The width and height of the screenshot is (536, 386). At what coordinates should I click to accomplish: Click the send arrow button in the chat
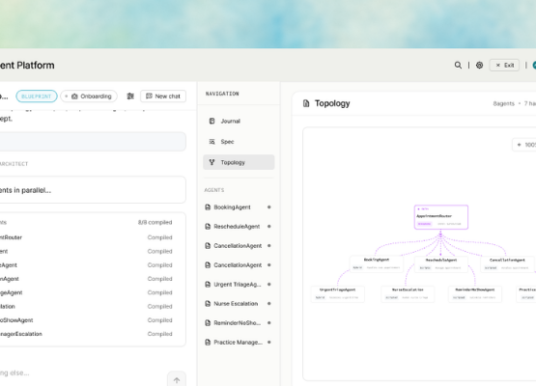(176, 380)
